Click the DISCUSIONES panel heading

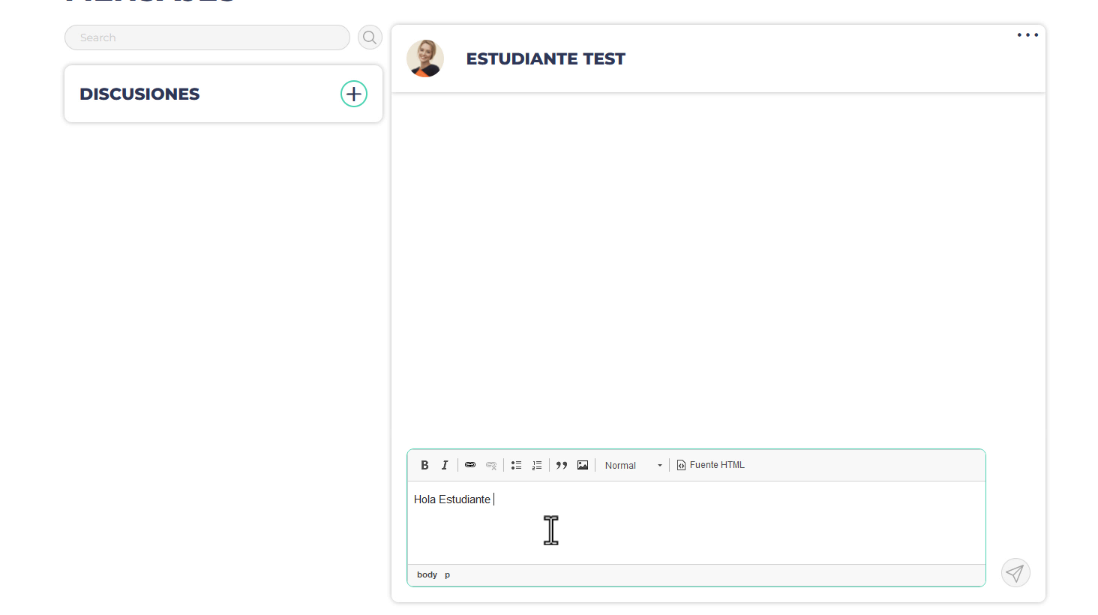point(139,94)
